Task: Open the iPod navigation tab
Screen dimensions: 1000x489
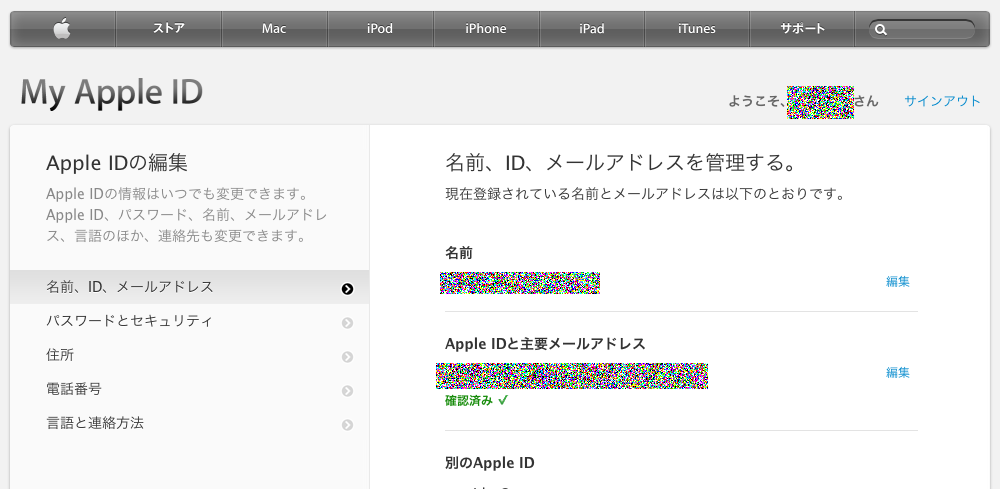Action: (x=380, y=29)
